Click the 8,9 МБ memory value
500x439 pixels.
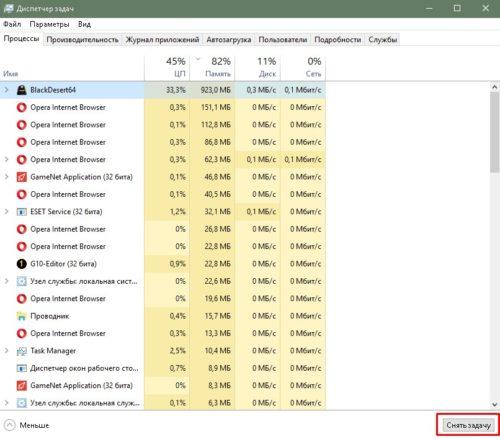tap(219, 368)
